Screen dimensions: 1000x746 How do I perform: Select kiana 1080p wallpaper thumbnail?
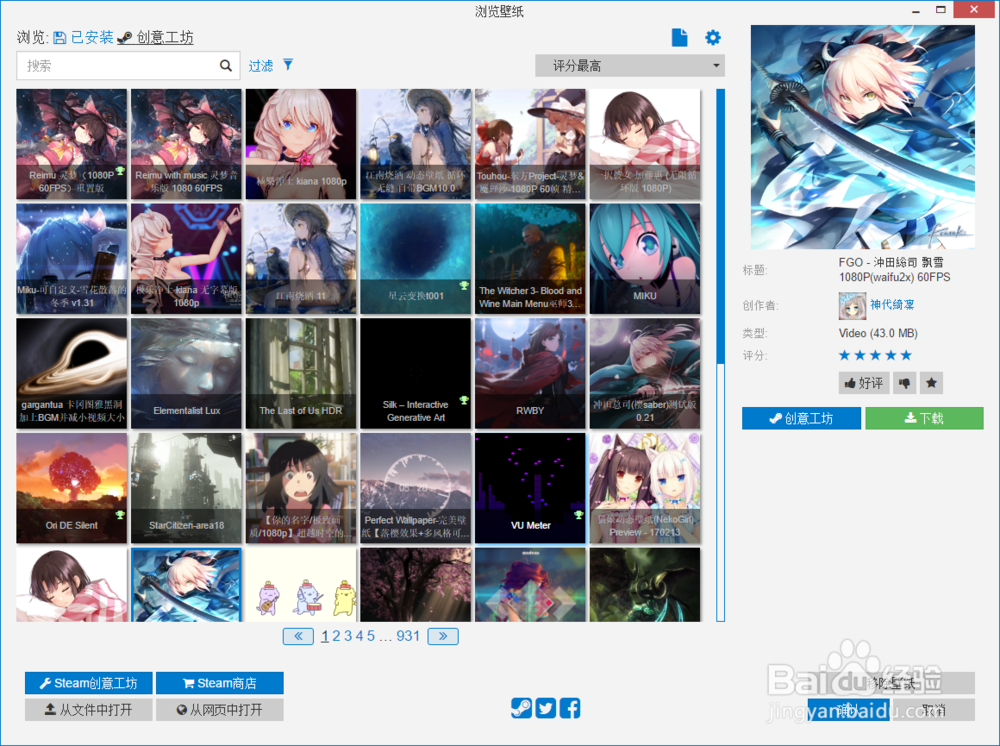[301, 144]
